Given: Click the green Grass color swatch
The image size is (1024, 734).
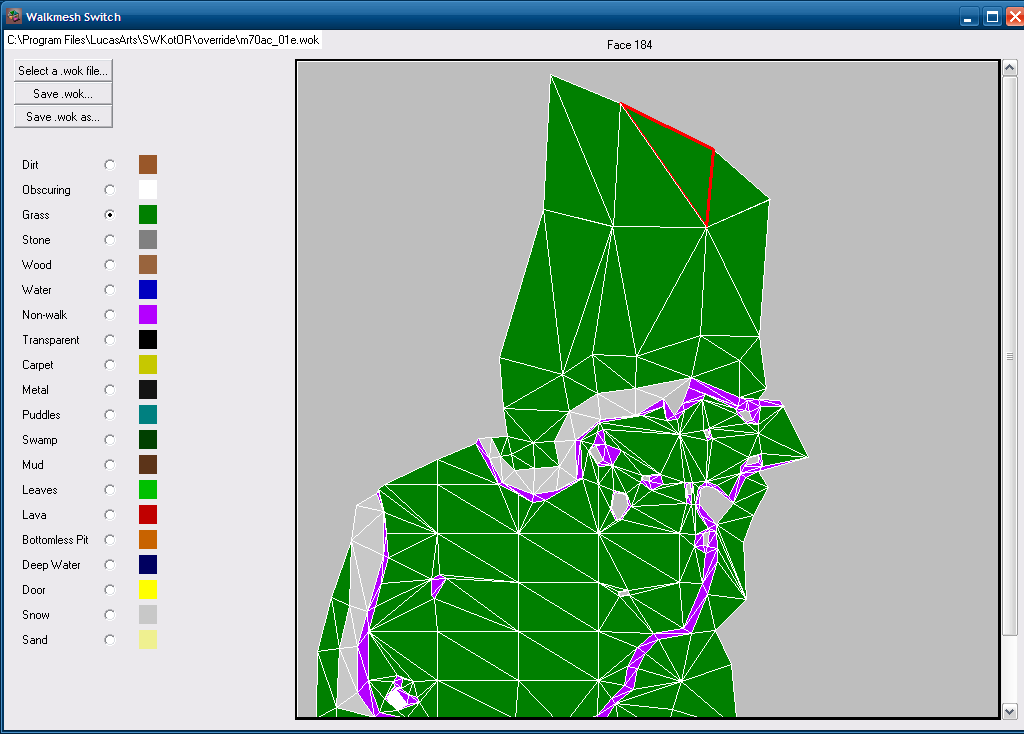Looking at the screenshot, I should pyautogui.click(x=148, y=215).
